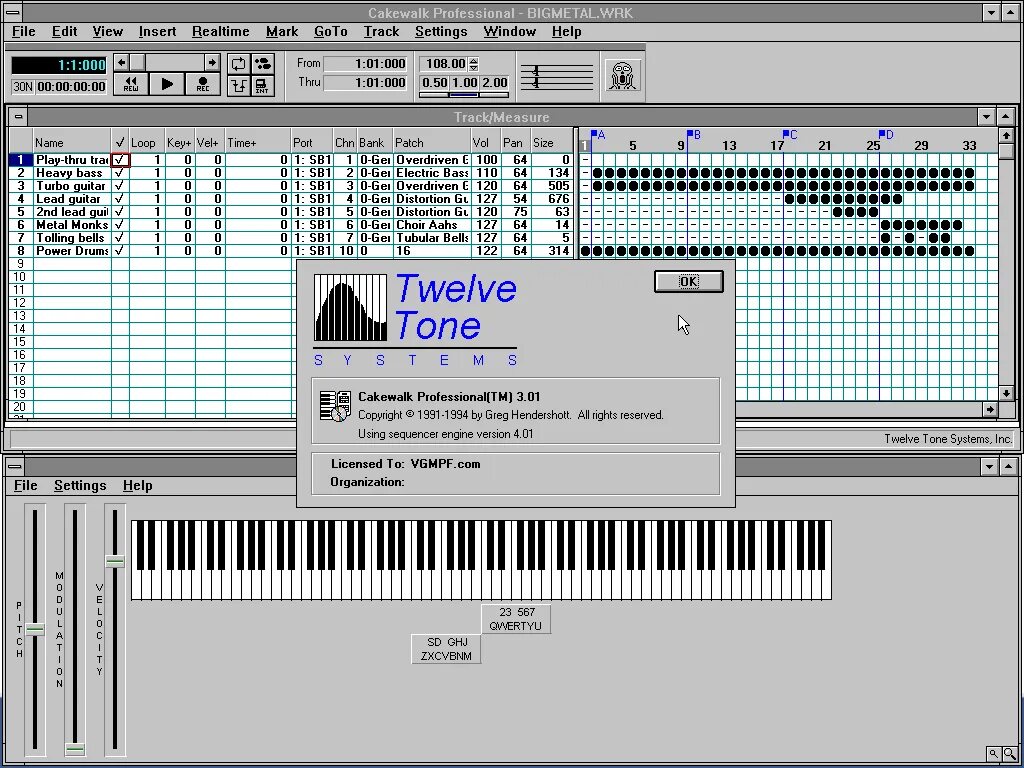Set tempo ratio to 0.50
The image size is (1024, 768).
pos(434,83)
